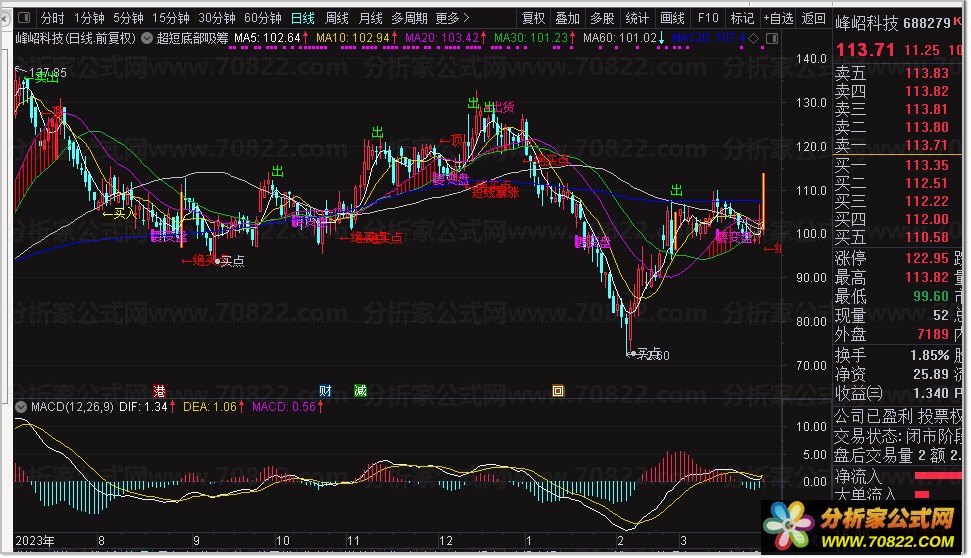Open the MACD indicator options dropdown
971x558 pixels.
21,407
